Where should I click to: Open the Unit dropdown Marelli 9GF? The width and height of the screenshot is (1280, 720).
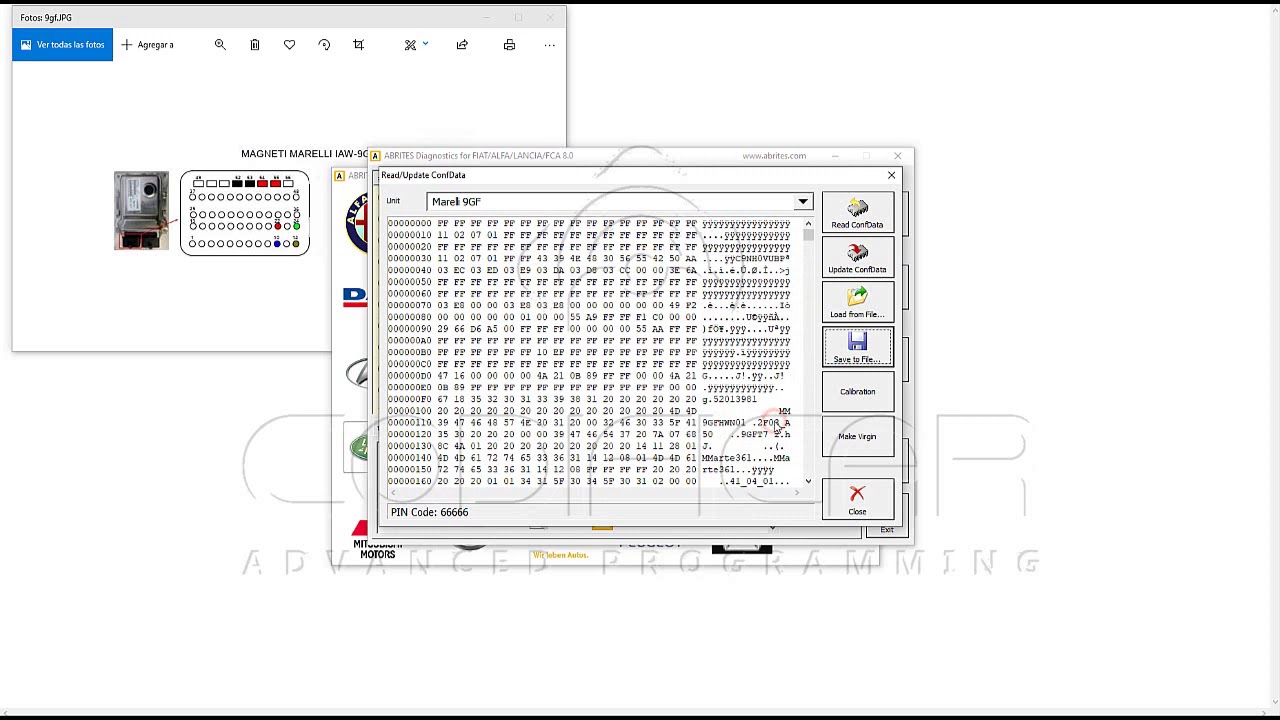(803, 202)
